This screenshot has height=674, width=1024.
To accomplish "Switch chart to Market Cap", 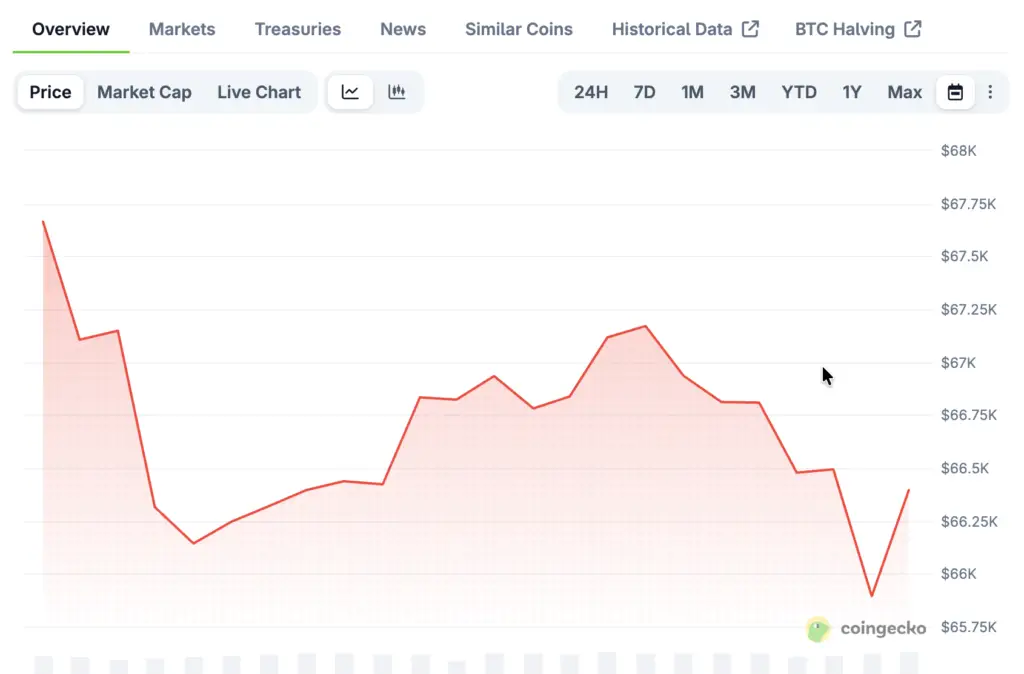I will (x=144, y=92).
